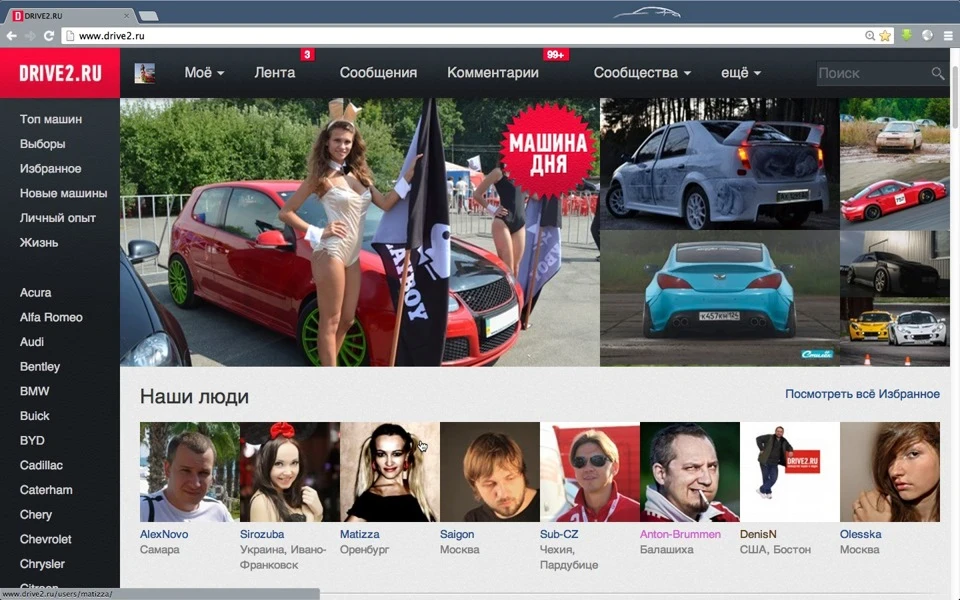The width and height of the screenshot is (960, 600).
Task: Open Olesska profile name link
Action: pyautogui.click(x=861, y=534)
